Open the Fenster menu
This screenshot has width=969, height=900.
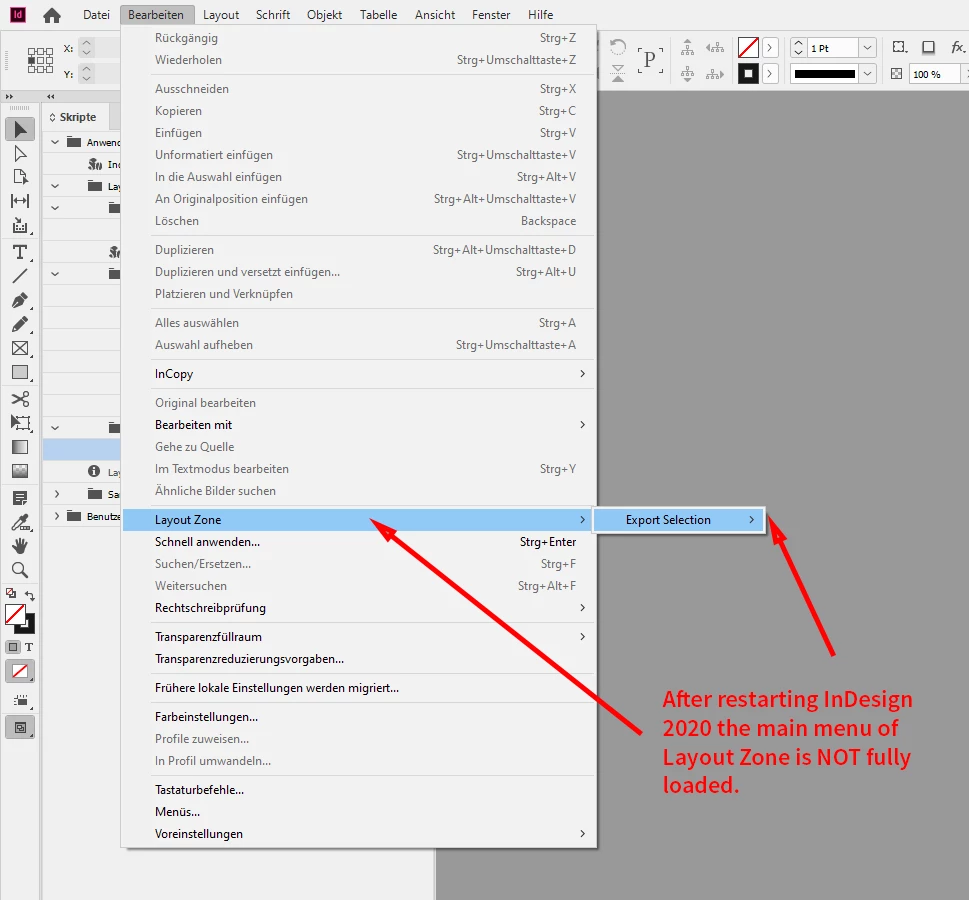pyautogui.click(x=491, y=15)
